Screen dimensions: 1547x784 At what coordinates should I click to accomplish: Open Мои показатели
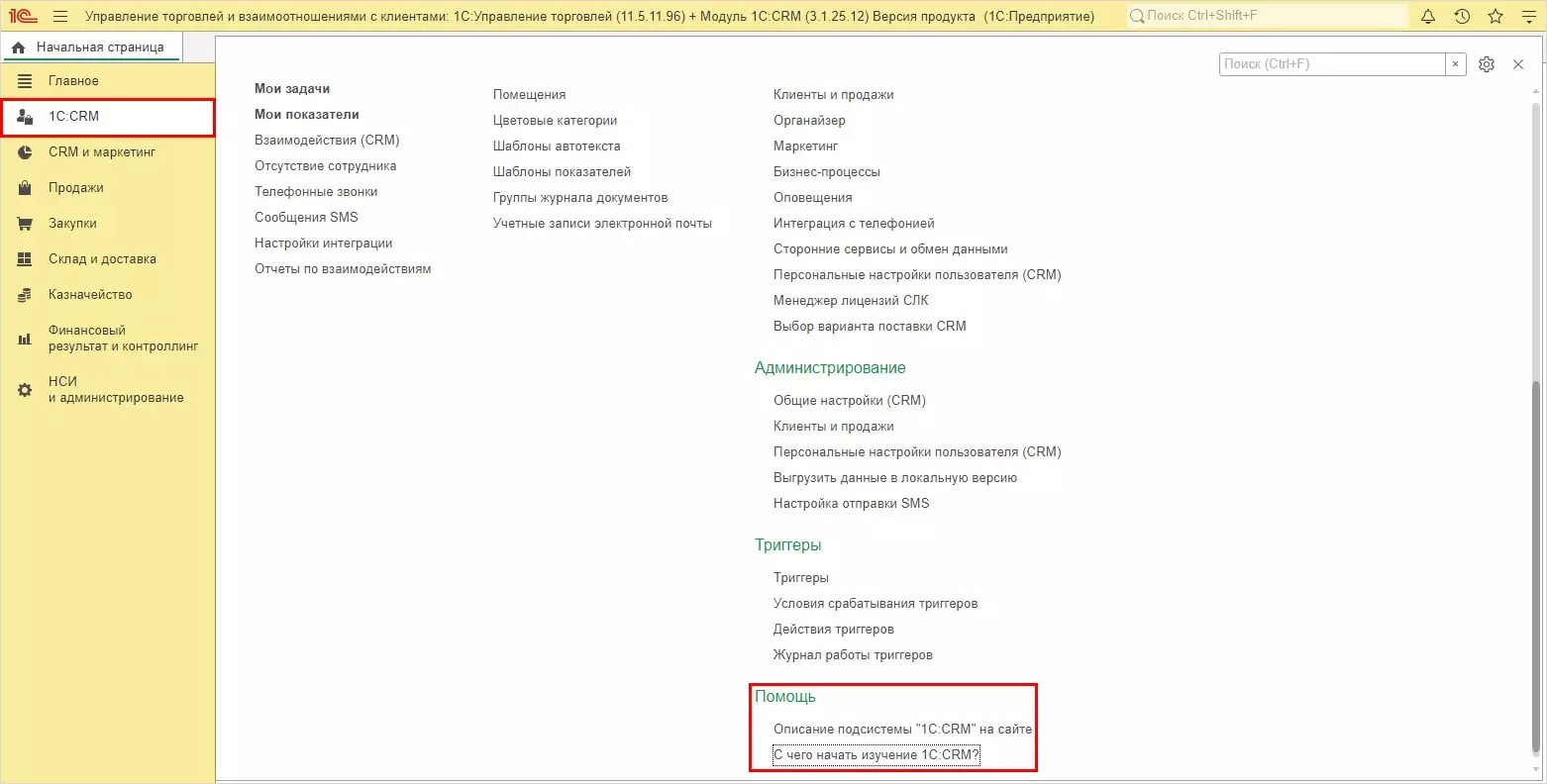pos(307,115)
